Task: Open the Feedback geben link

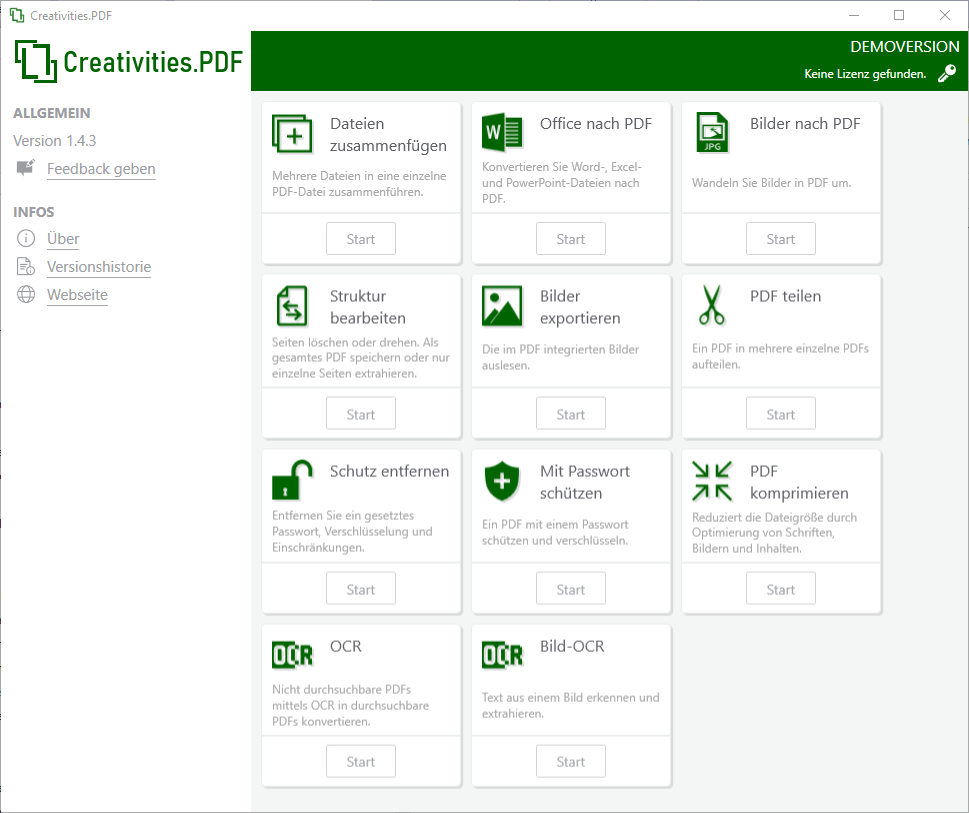Action: click(x=101, y=169)
